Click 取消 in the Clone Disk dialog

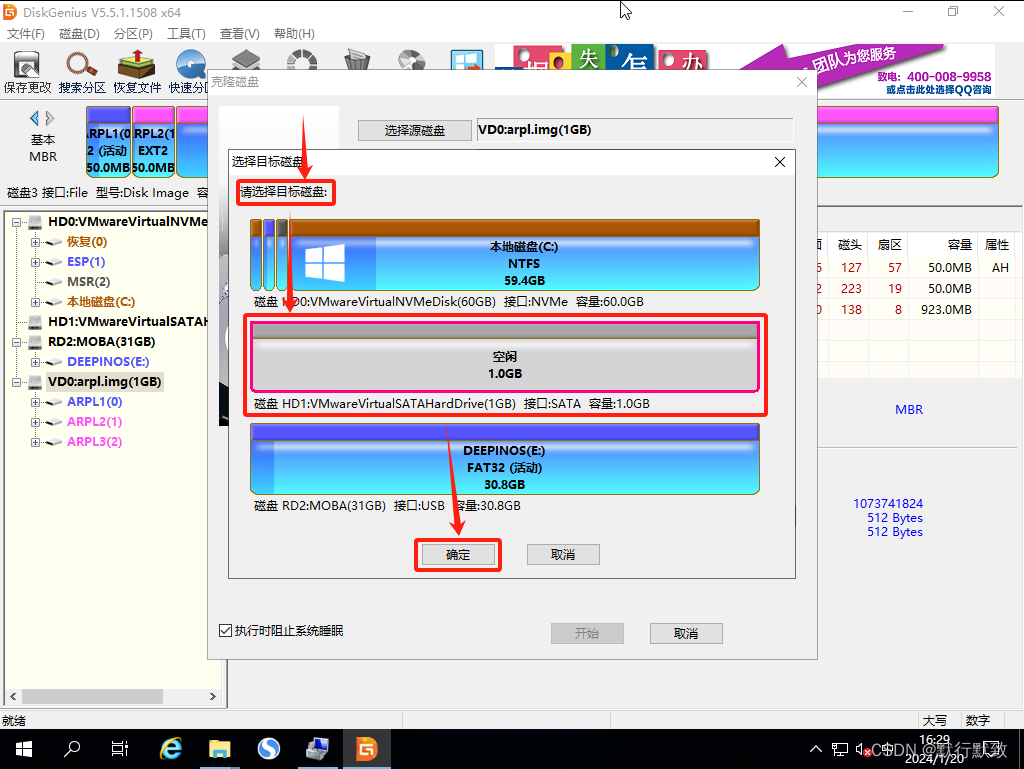pos(686,633)
